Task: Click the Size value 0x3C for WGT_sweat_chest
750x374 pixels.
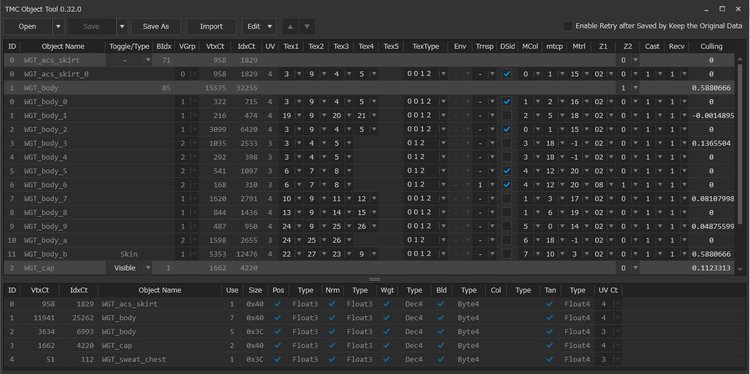Action: 255,359
